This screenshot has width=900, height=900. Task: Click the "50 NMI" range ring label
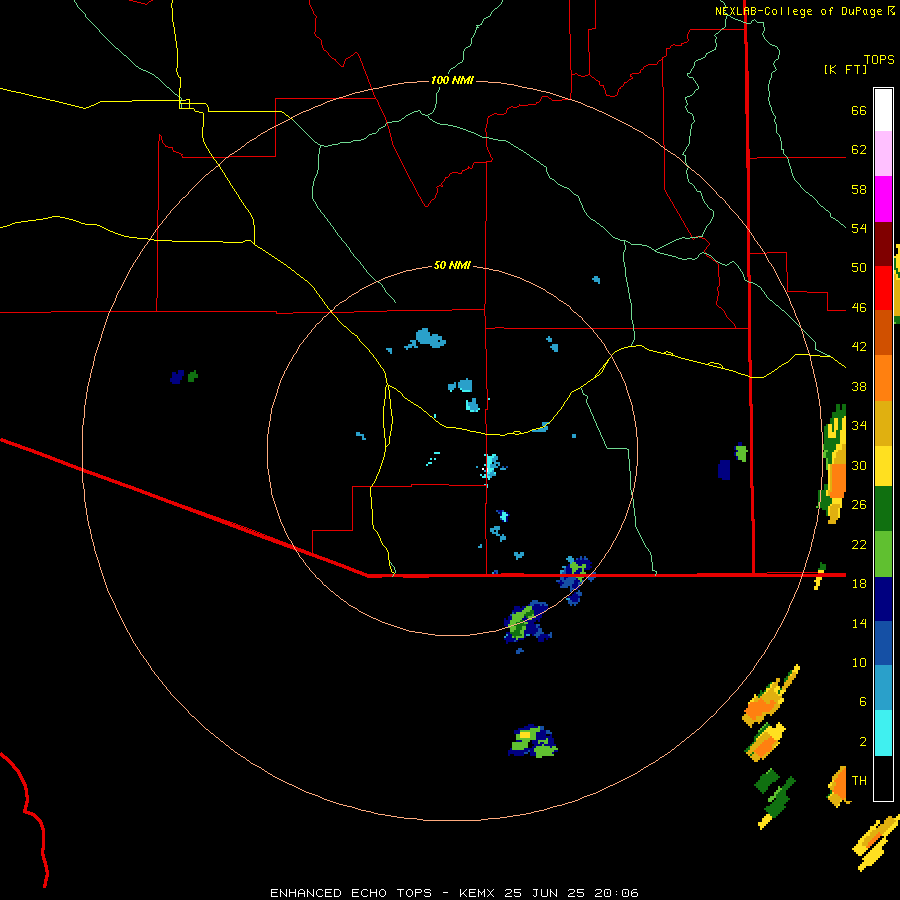point(452,265)
